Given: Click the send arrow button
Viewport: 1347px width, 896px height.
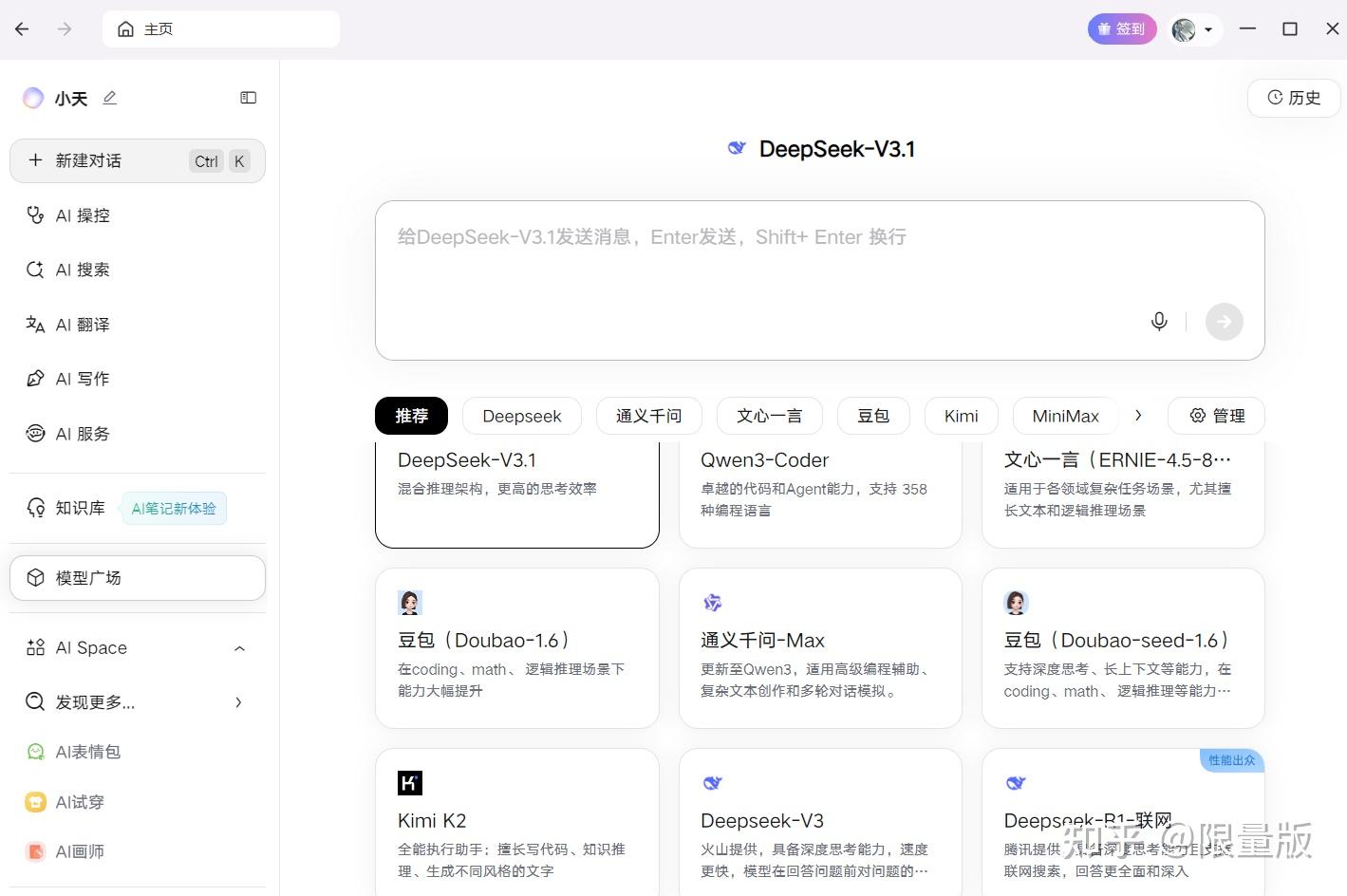Looking at the screenshot, I should click(x=1225, y=322).
